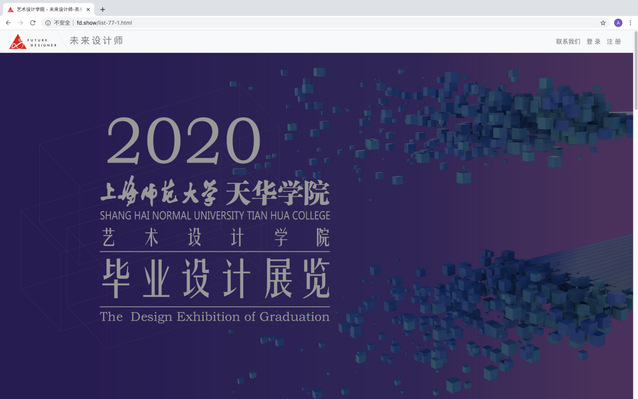Open the 联系我们 link
638x399 pixels.
point(568,41)
